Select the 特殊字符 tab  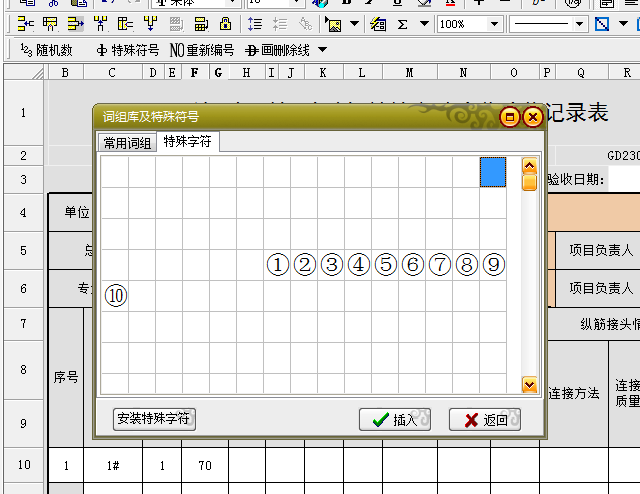[188, 142]
